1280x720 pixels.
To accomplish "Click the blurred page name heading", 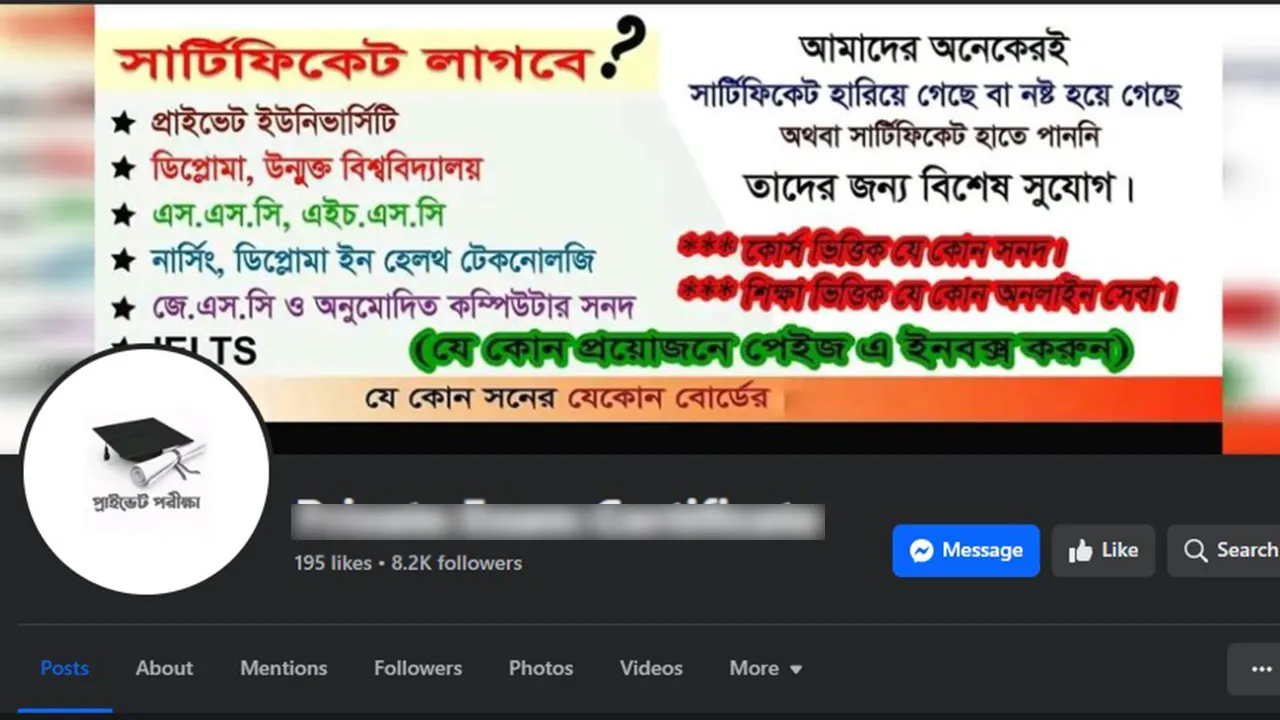I will pos(557,518).
